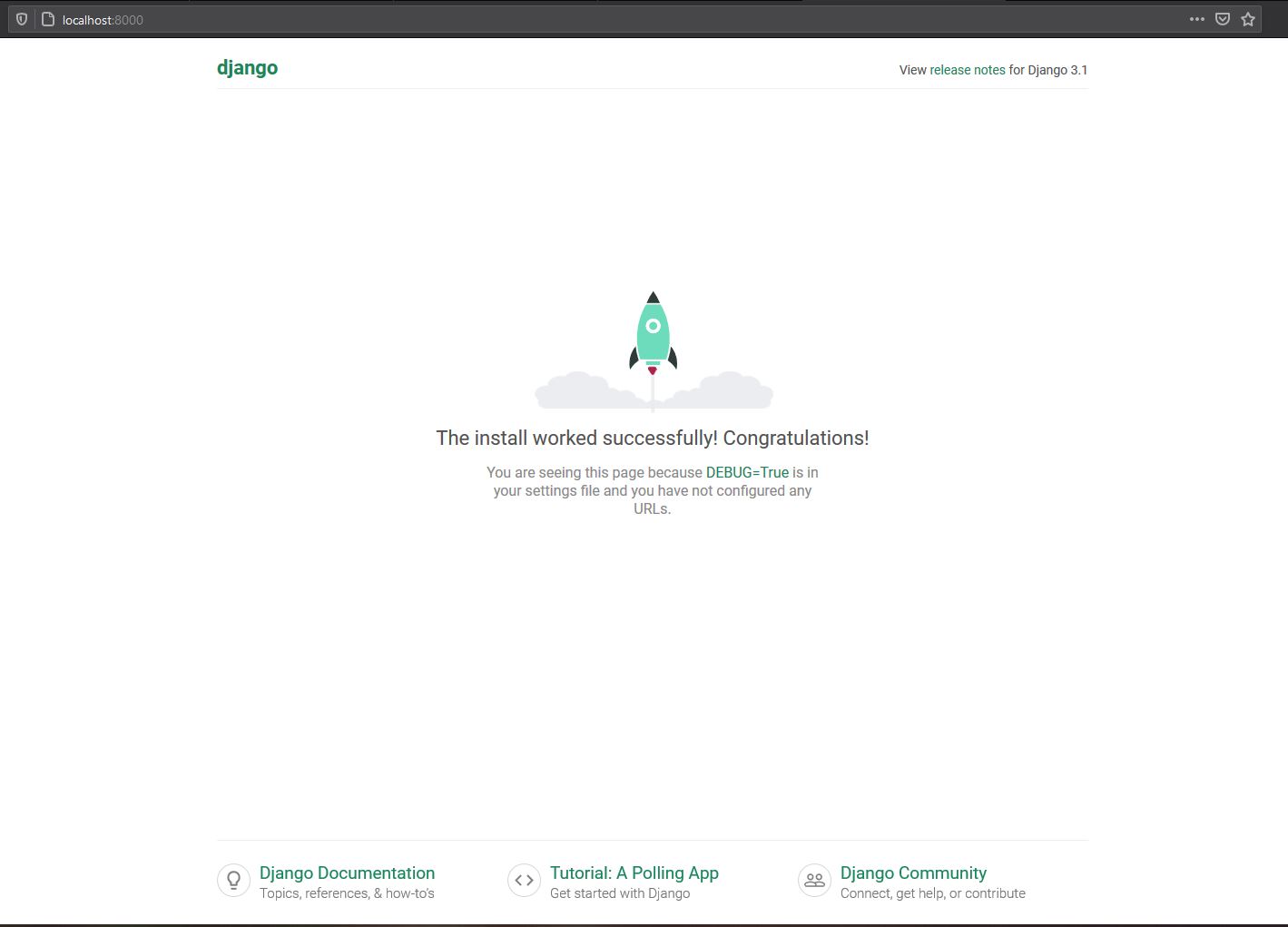Save page to Pocket icon
1288x927 pixels.
click(1223, 19)
